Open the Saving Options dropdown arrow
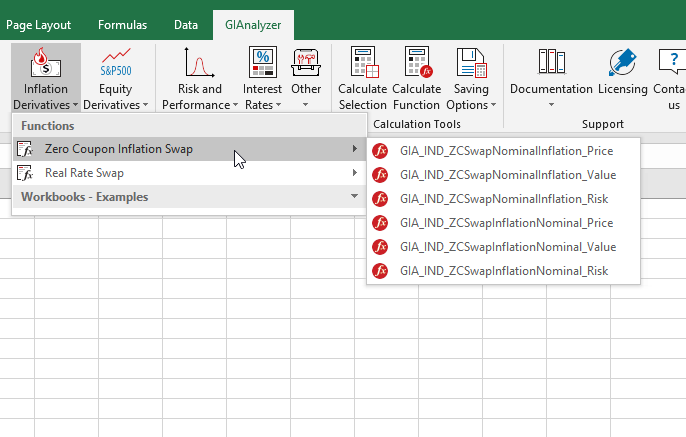 pos(494,105)
